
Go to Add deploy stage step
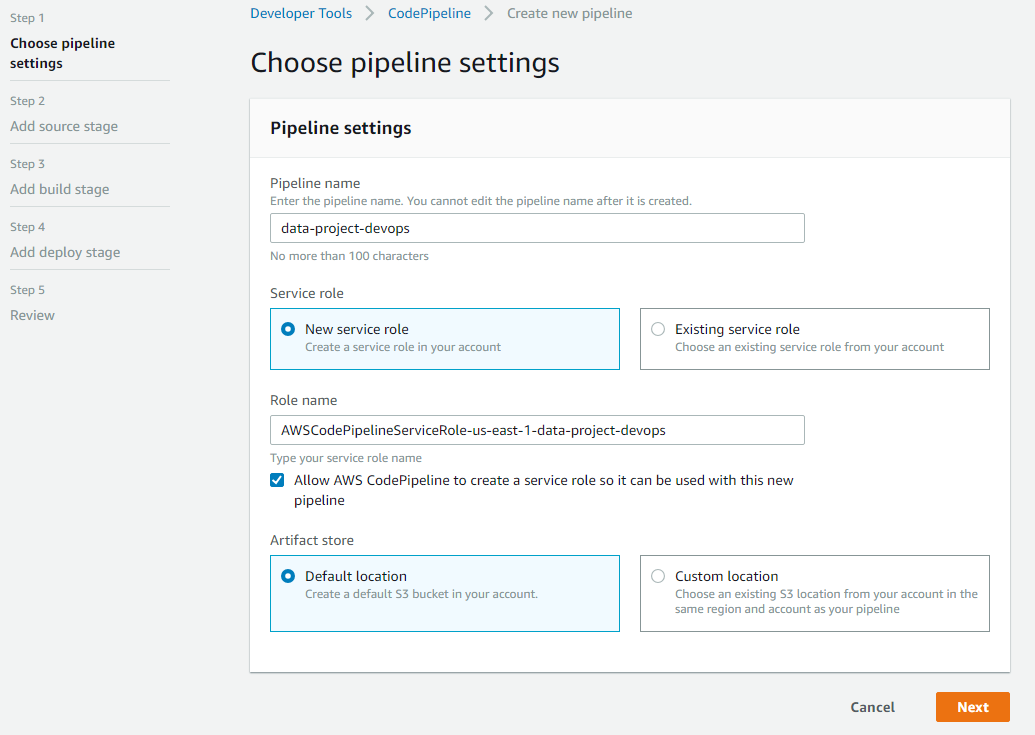pos(65,252)
